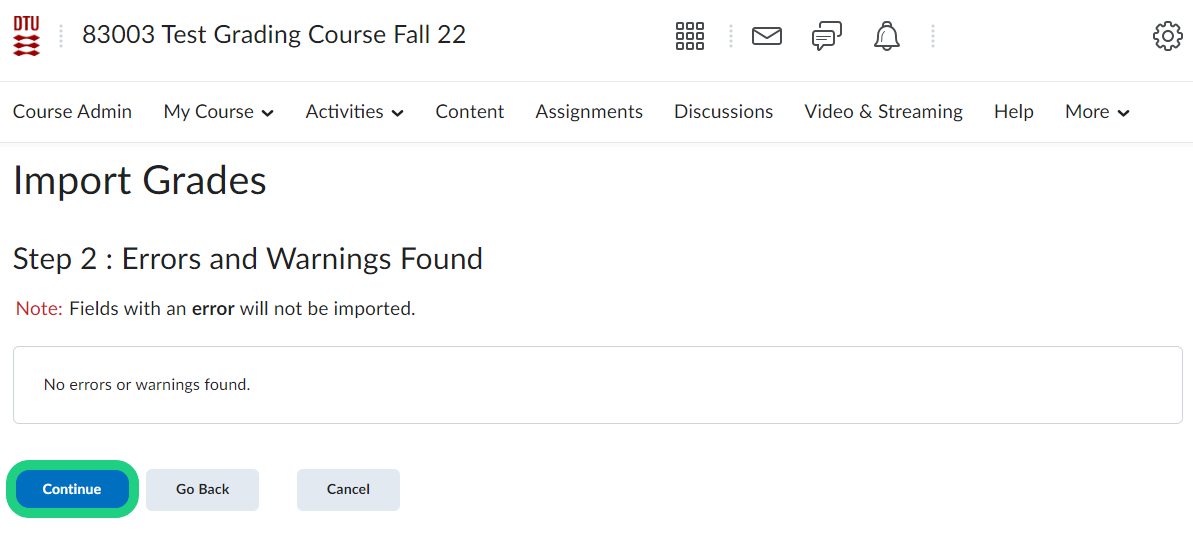
Task: Open Video & Streaming
Action: (883, 112)
